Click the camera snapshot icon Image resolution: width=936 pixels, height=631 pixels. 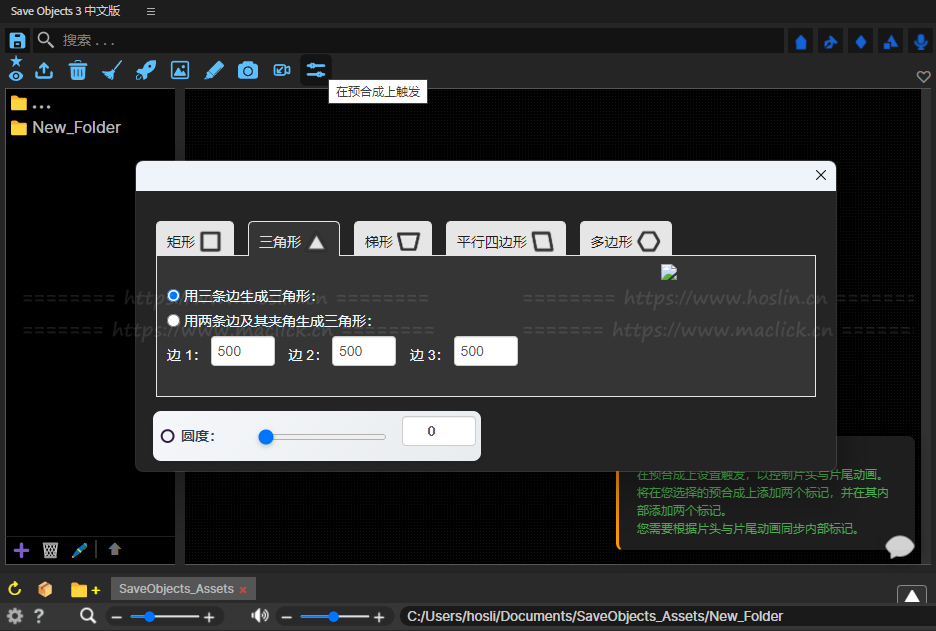pyautogui.click(x=248, y=70)
